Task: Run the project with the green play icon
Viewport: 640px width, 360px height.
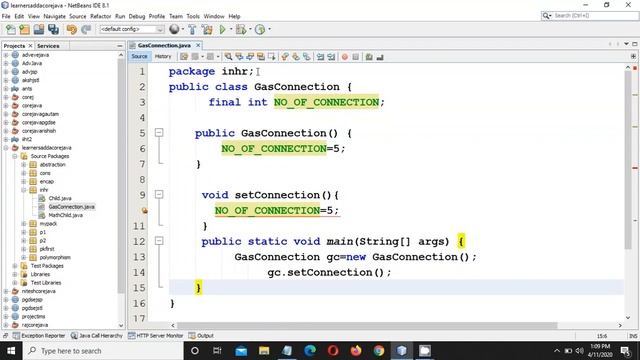Action: (222, 29)
